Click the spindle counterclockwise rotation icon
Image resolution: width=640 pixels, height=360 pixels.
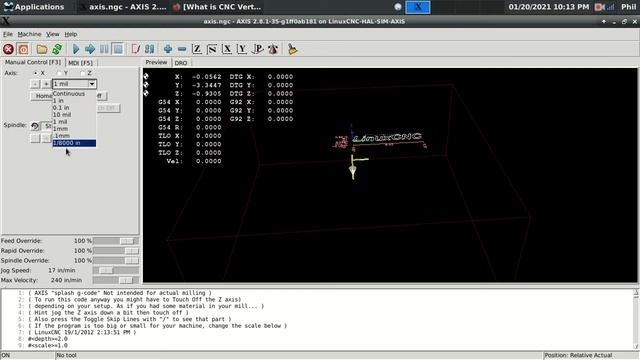click(35, 126)
